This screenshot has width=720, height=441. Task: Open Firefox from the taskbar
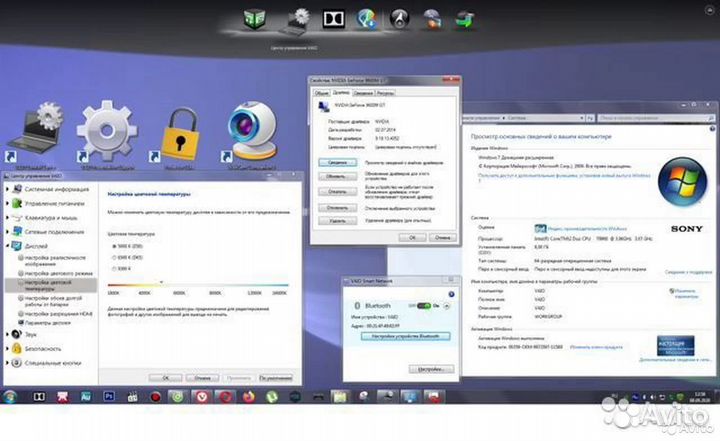(x=248, y=396)
